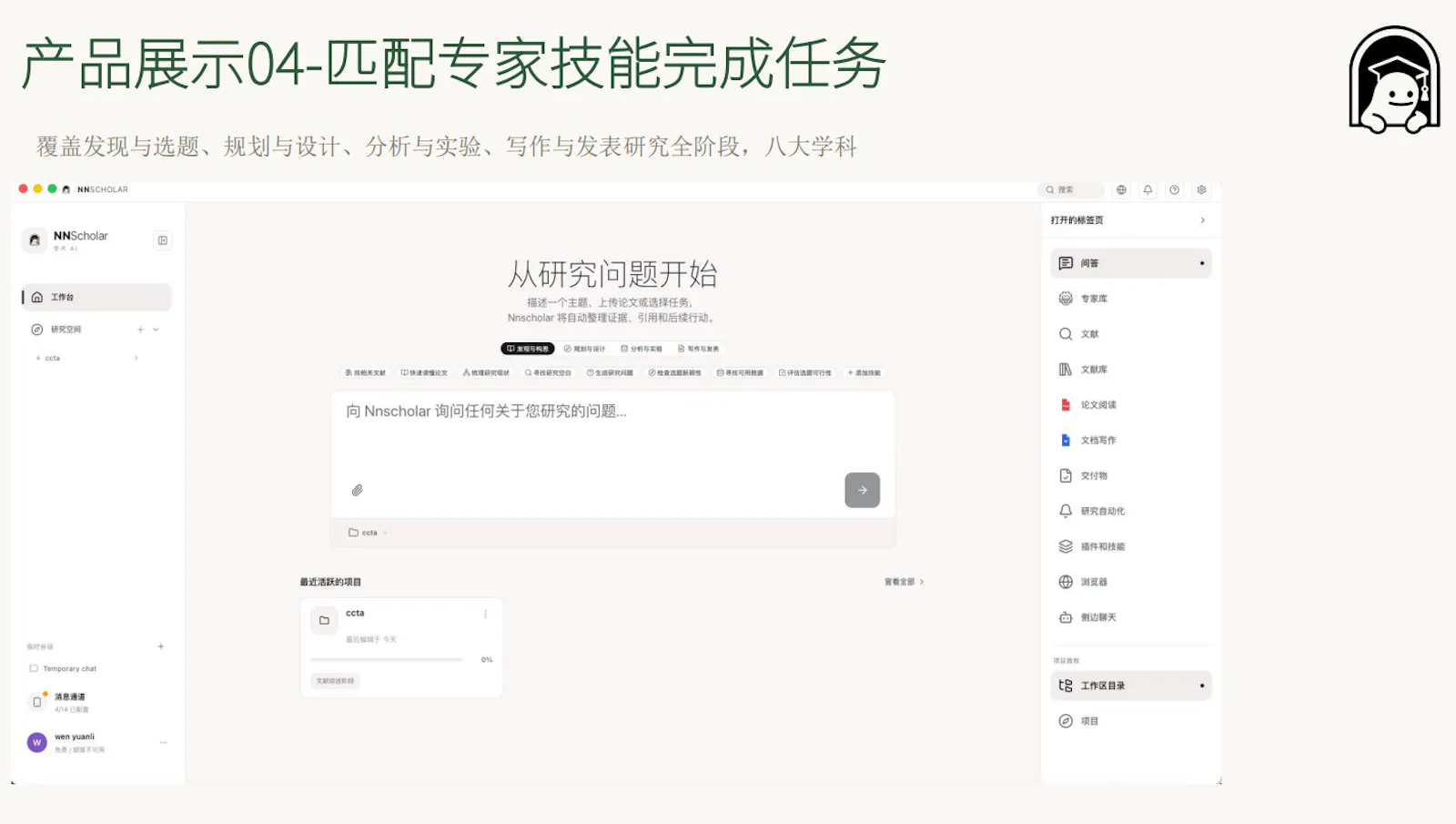This screenshot has width=1456, height=824.
Task: Open the help question-mark icon
Action: coord(1174,189)
